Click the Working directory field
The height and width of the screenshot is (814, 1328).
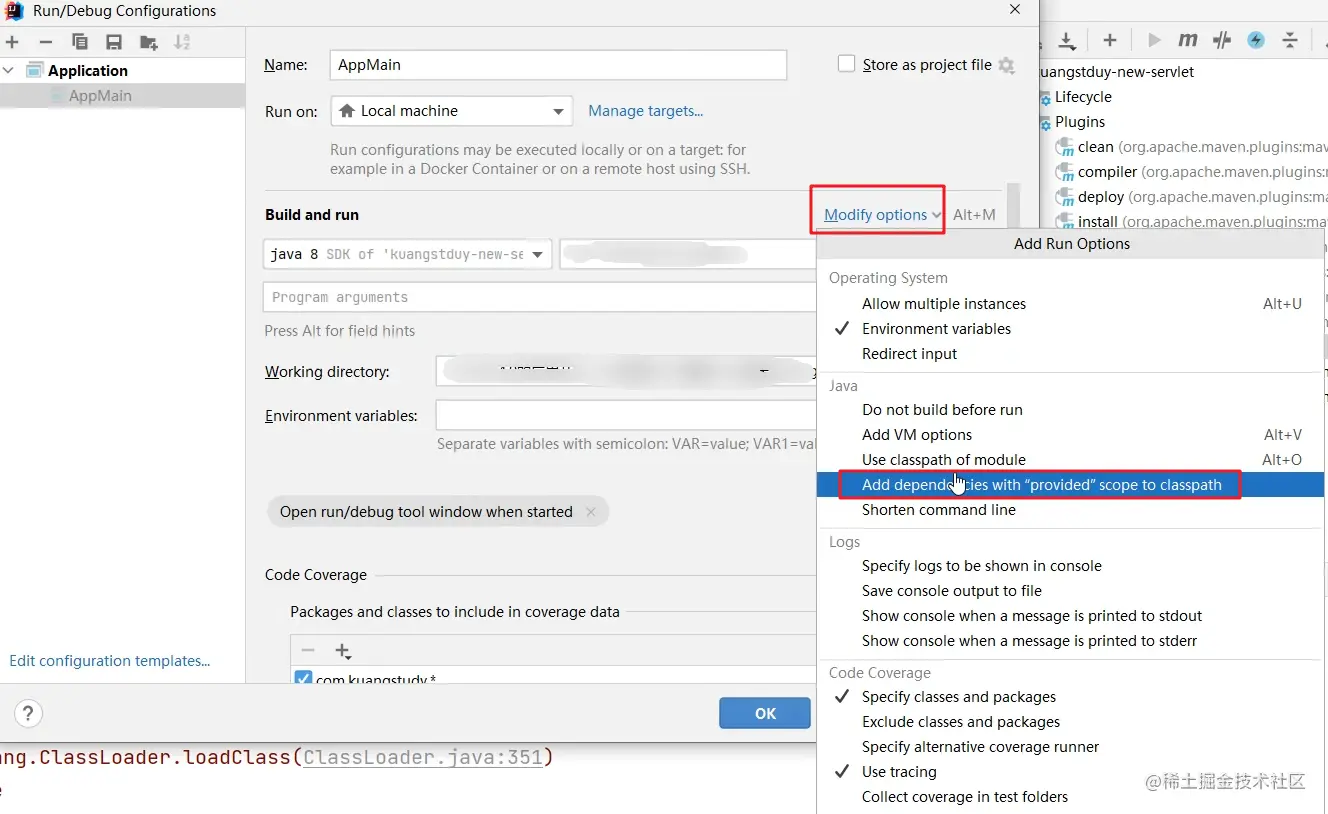click(626, 371)
